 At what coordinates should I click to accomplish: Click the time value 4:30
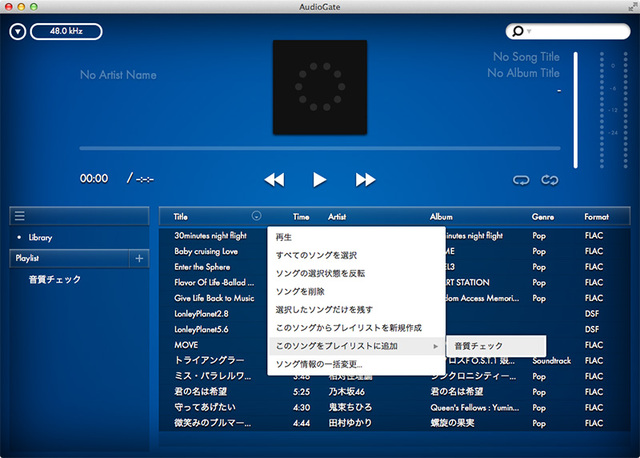[x=301, y=407]
